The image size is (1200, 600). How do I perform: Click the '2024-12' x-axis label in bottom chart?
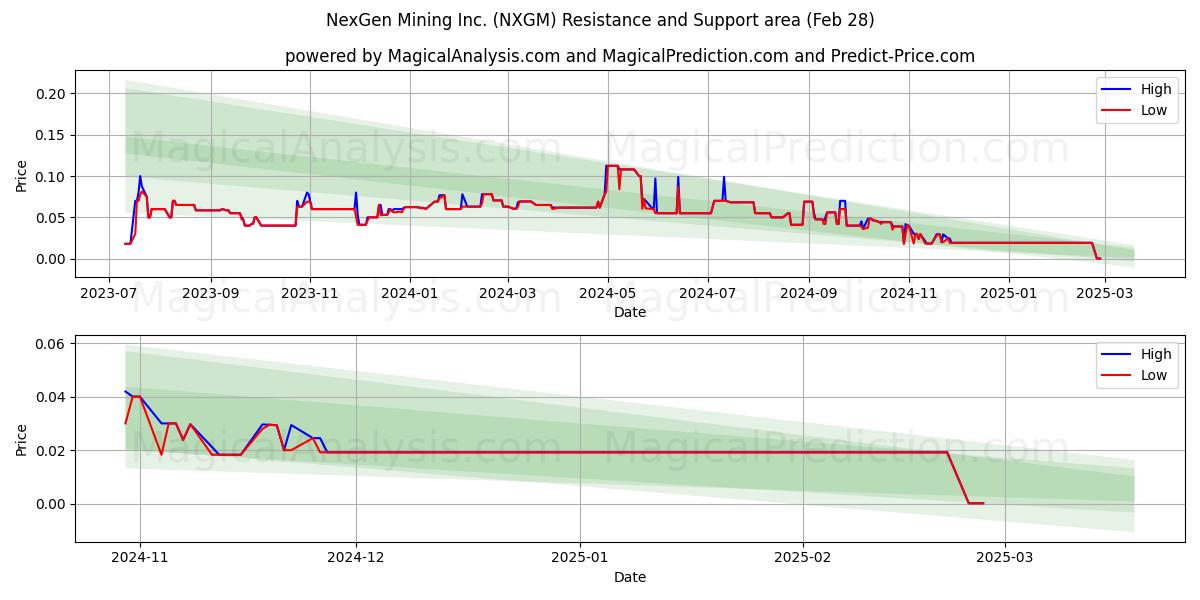point(356,559)
